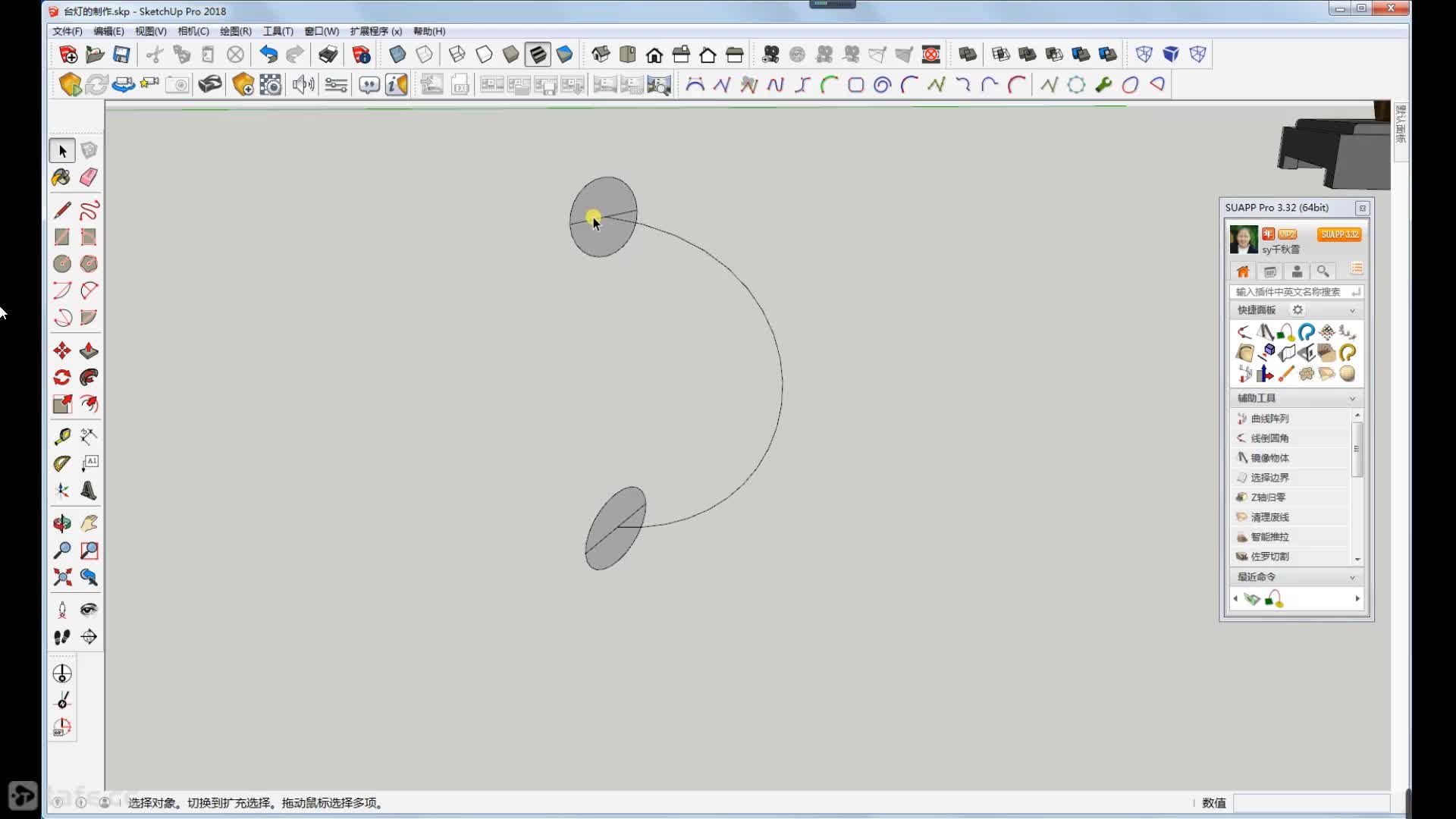Activate the 3D Text tool
Screen dimensions: 1456x819
[x=89, y=491]
